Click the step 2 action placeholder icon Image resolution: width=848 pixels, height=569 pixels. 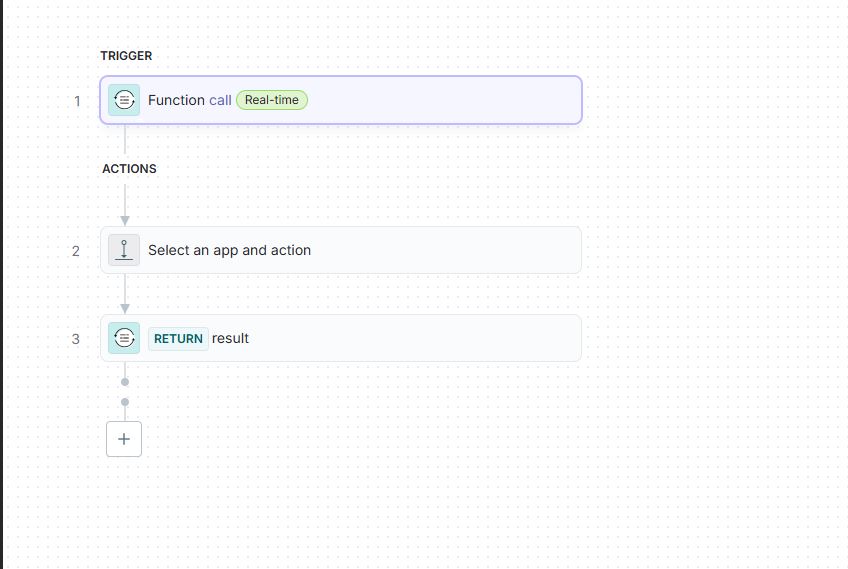[x=124, y=250]
